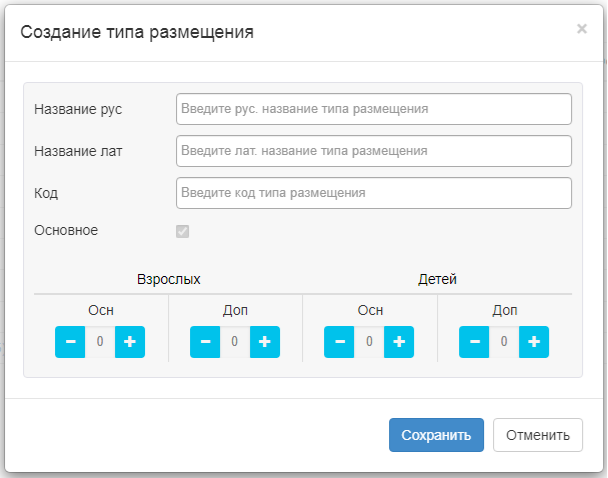Toggle the Основное checkbox
Viewport: 608px width, 478px height.
pos(182,232)
